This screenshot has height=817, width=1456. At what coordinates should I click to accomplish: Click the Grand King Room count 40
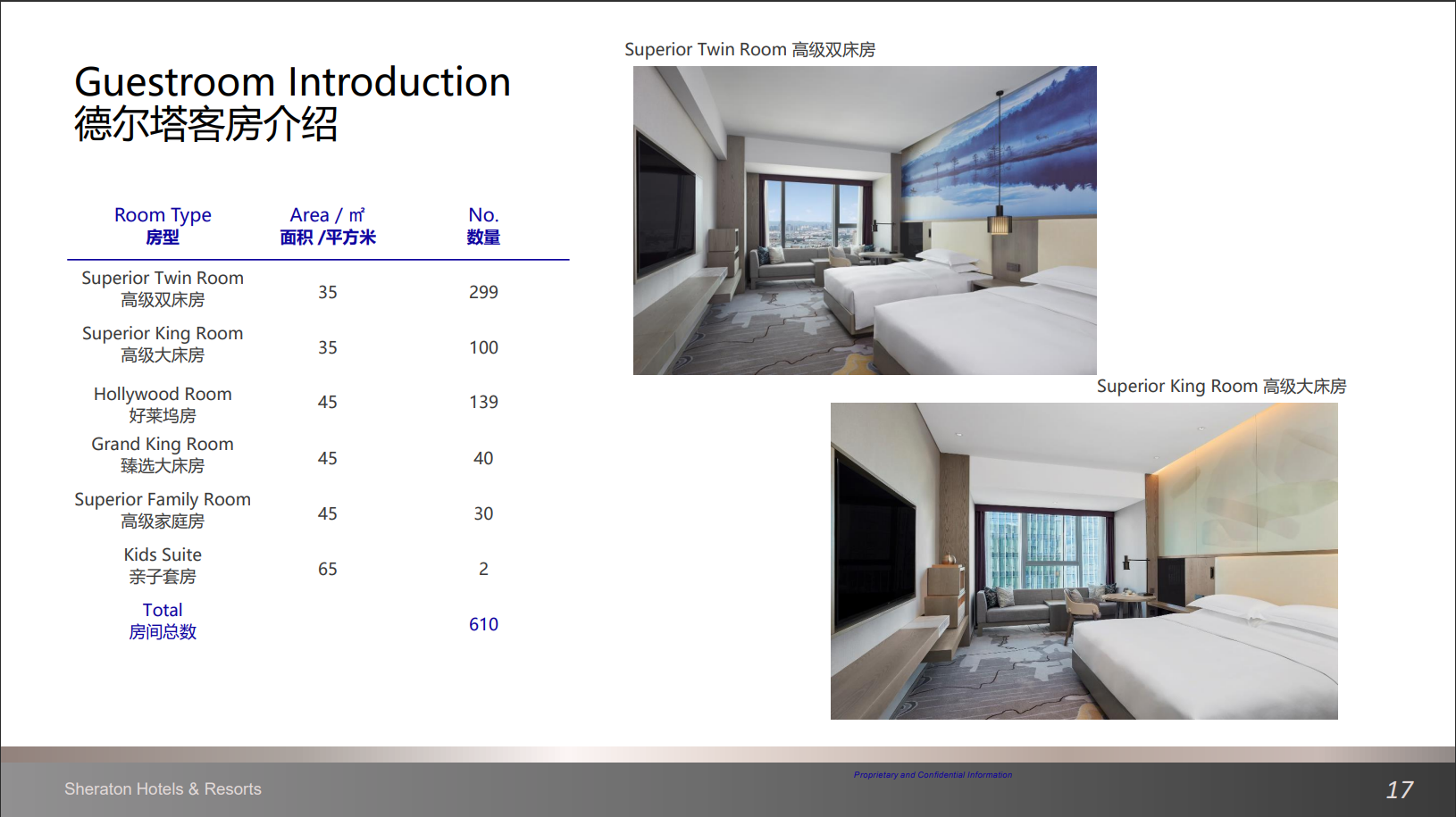[x=483, y=458]
